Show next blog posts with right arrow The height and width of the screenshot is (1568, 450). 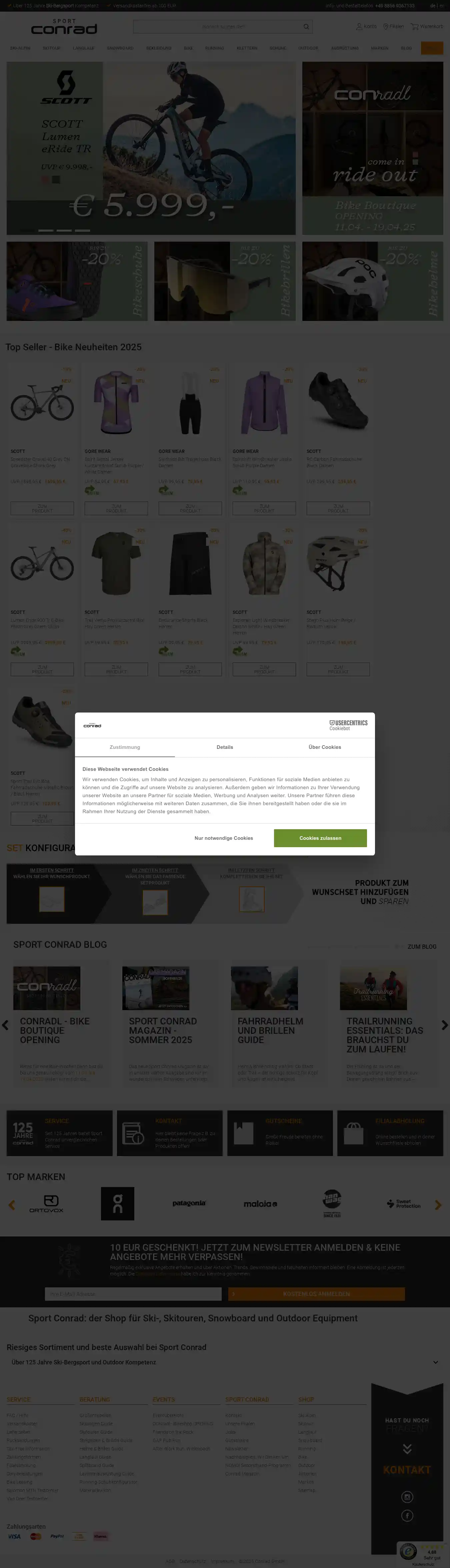click(x=445, y=1025)
